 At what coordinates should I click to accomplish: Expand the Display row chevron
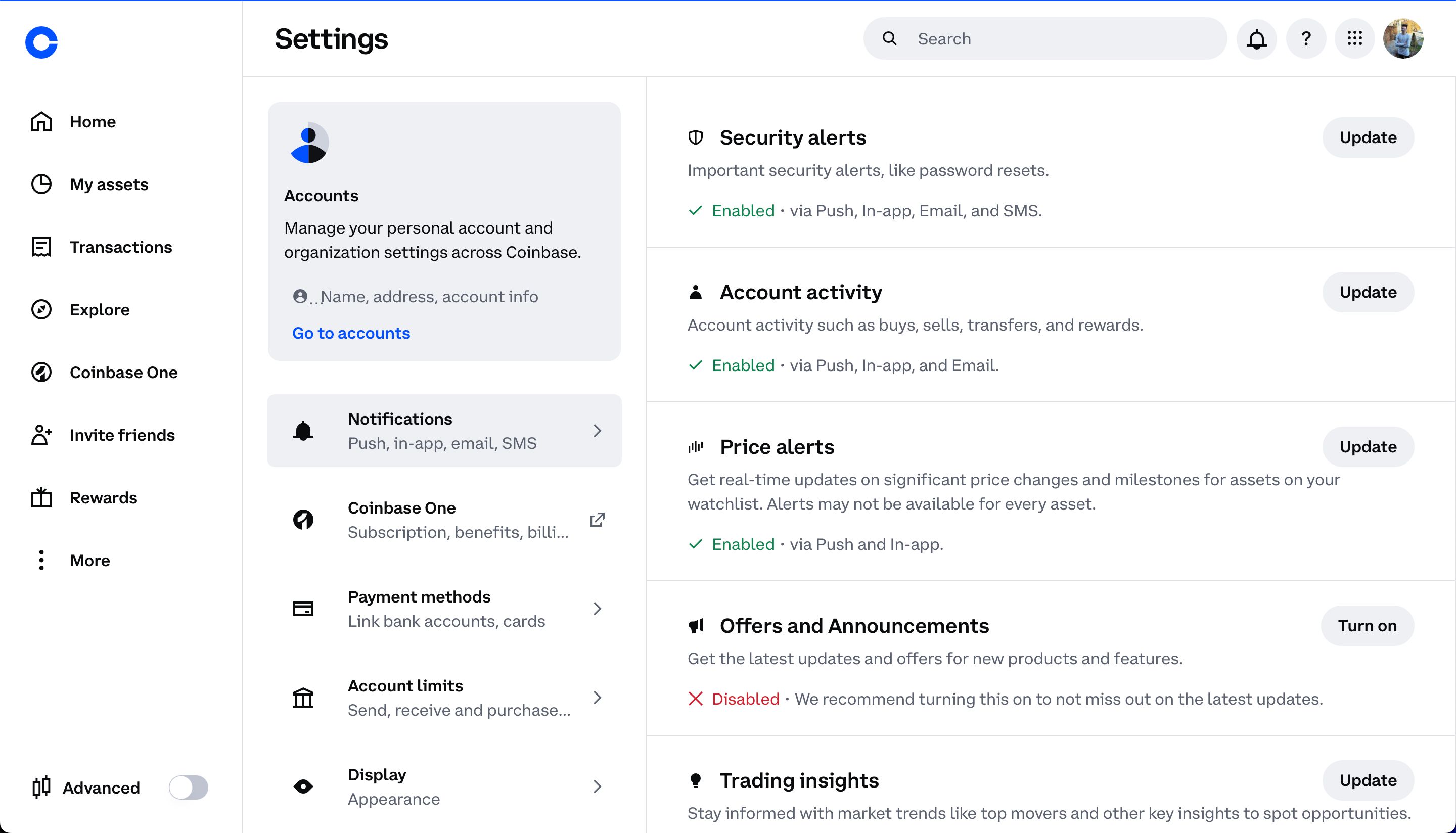[x=597, y=786]
